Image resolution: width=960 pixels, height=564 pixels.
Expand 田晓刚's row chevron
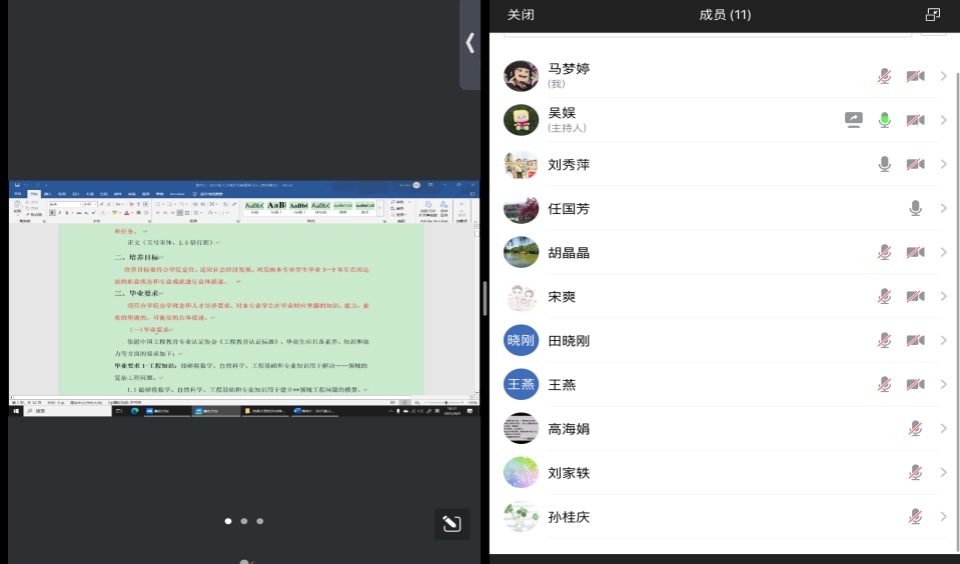click(x=943, y=340)
